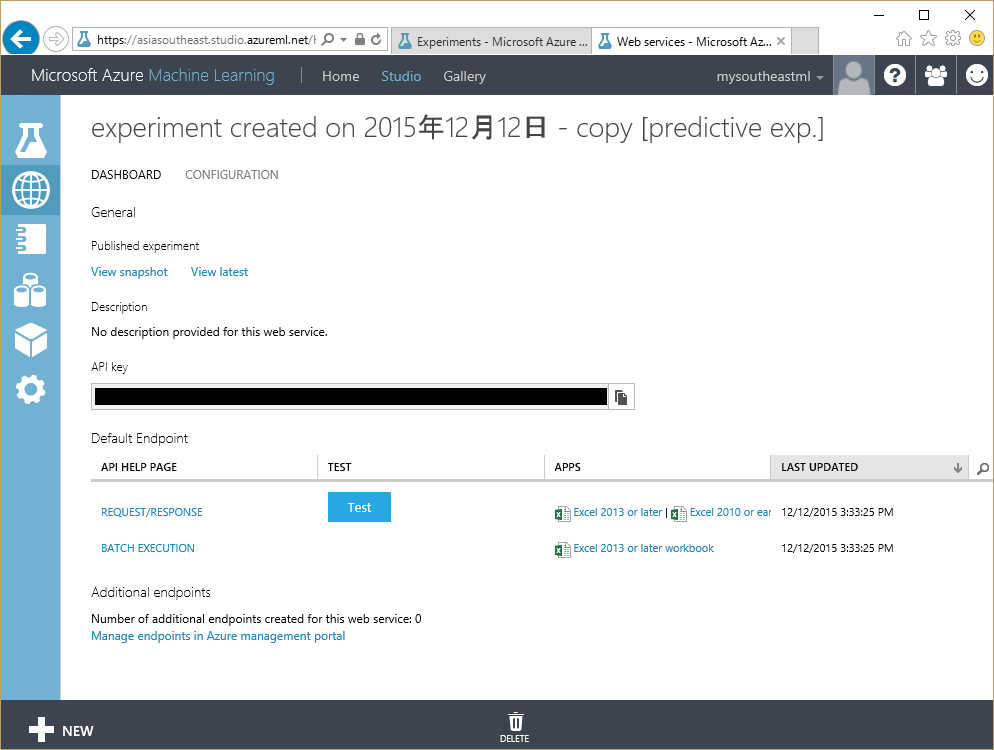The image size is (994, 750).
Task: Delete the web service using the trash icon
Action: (x=515, y=722)
